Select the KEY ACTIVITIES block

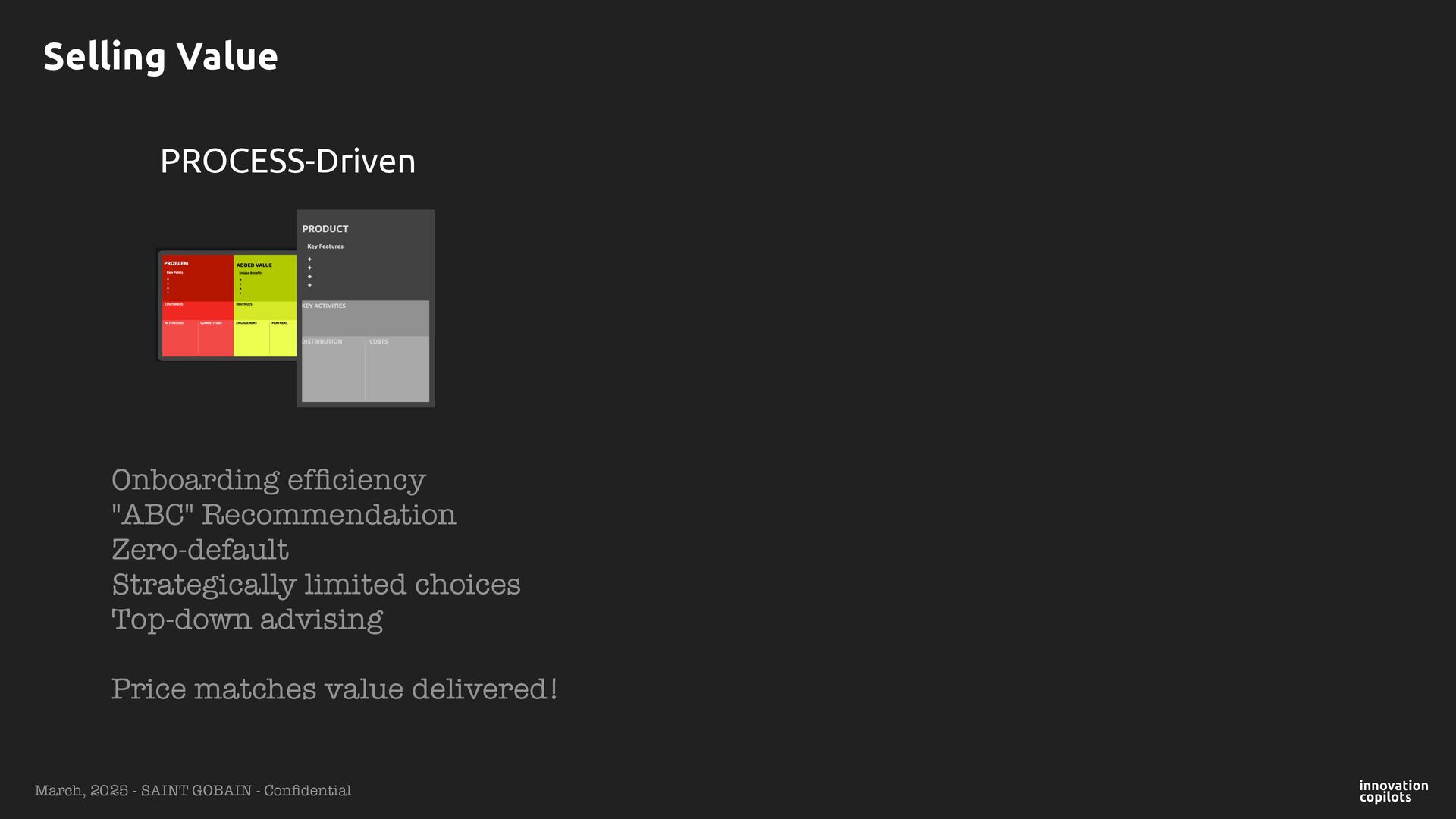[365, 318]
